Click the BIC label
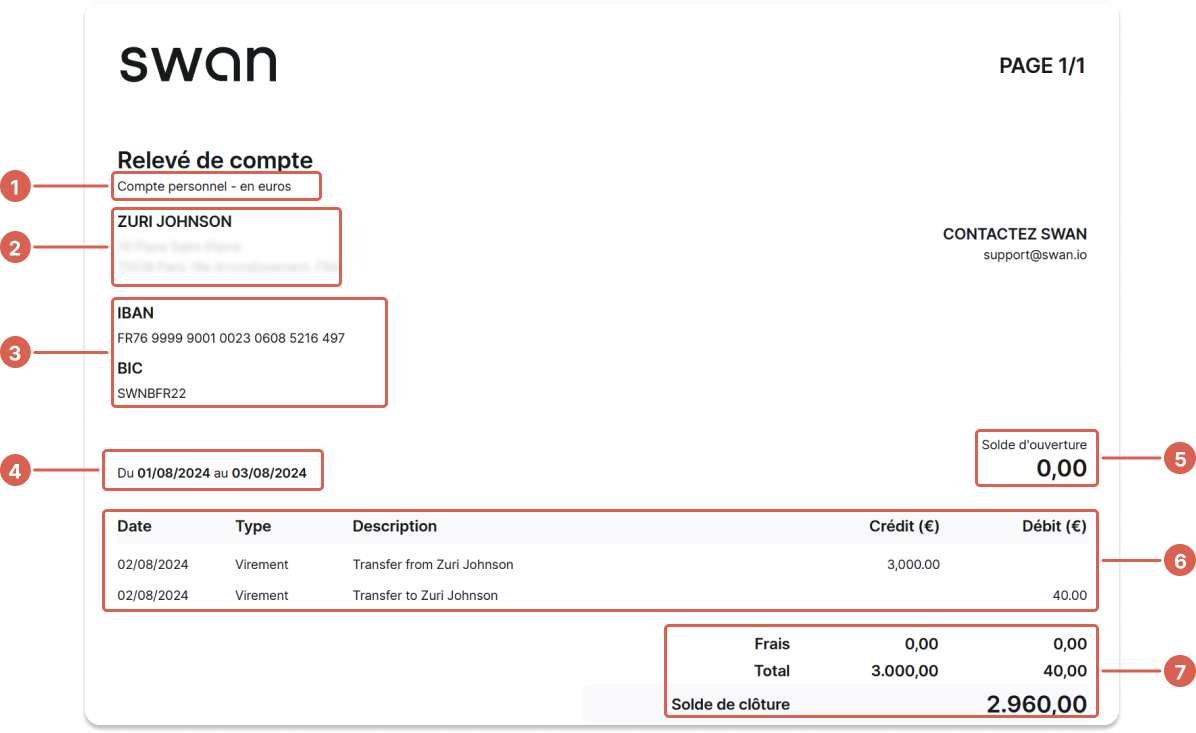1196x733 pixels. coord(130,368)
